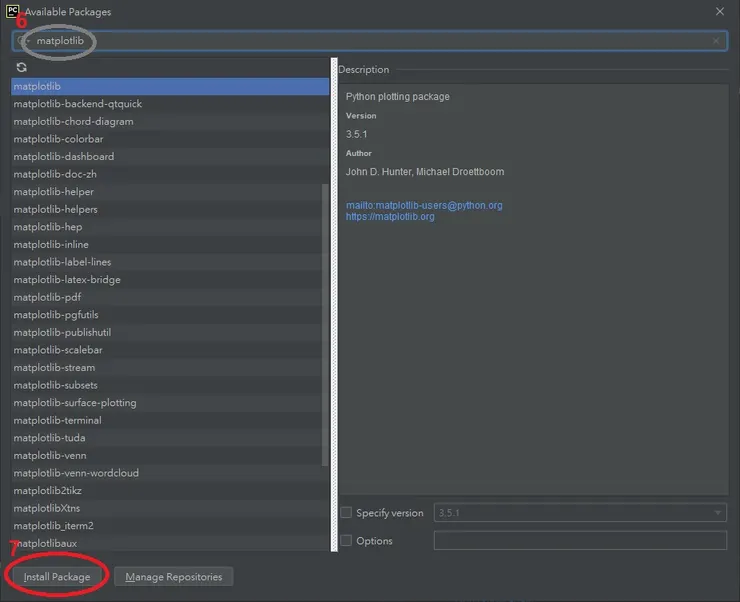Select matplotlib-surface-plotting package
This screenshot has height=602, width=740.
[170, 402]
